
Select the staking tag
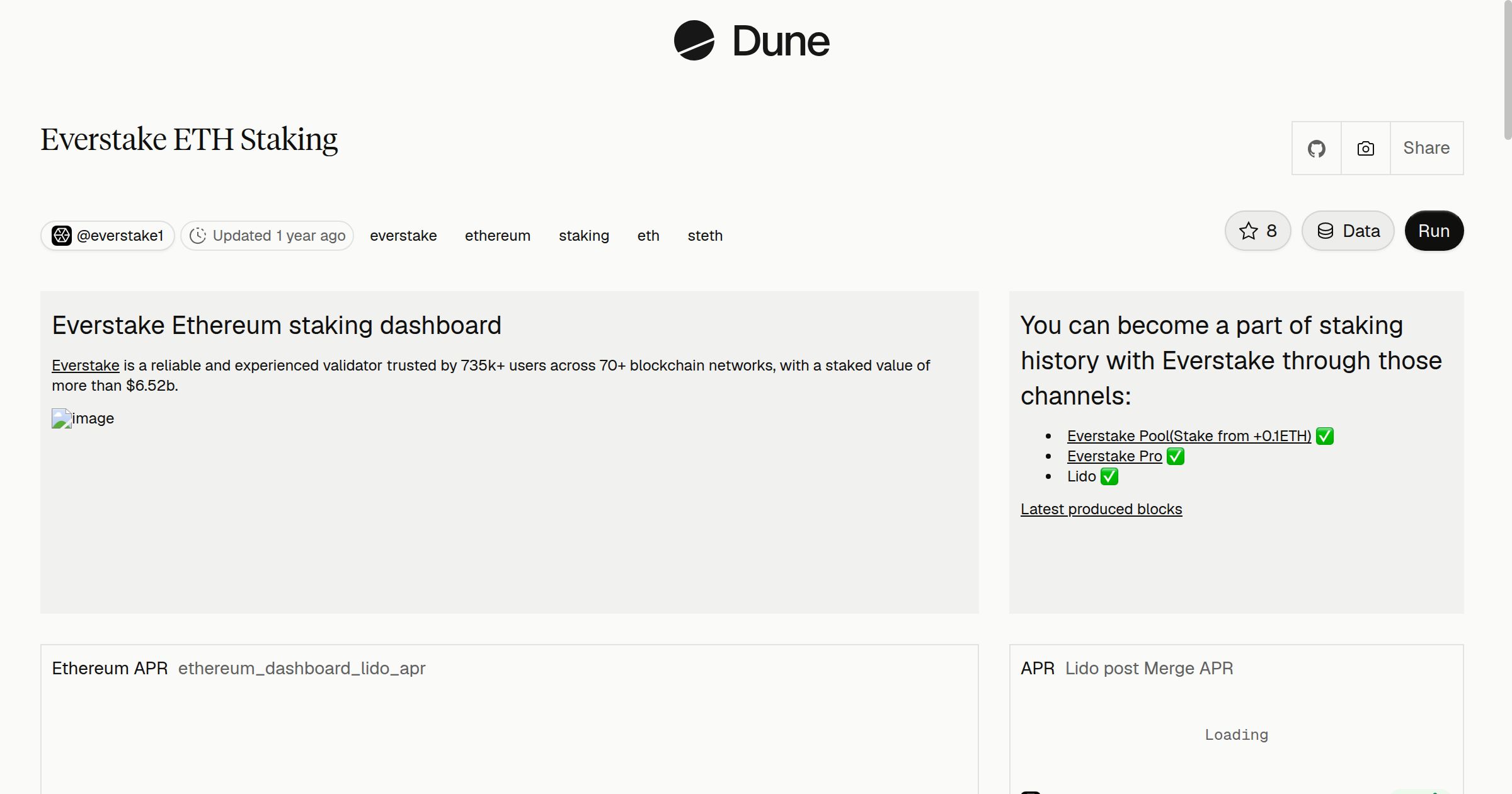(x=584, y=236)
